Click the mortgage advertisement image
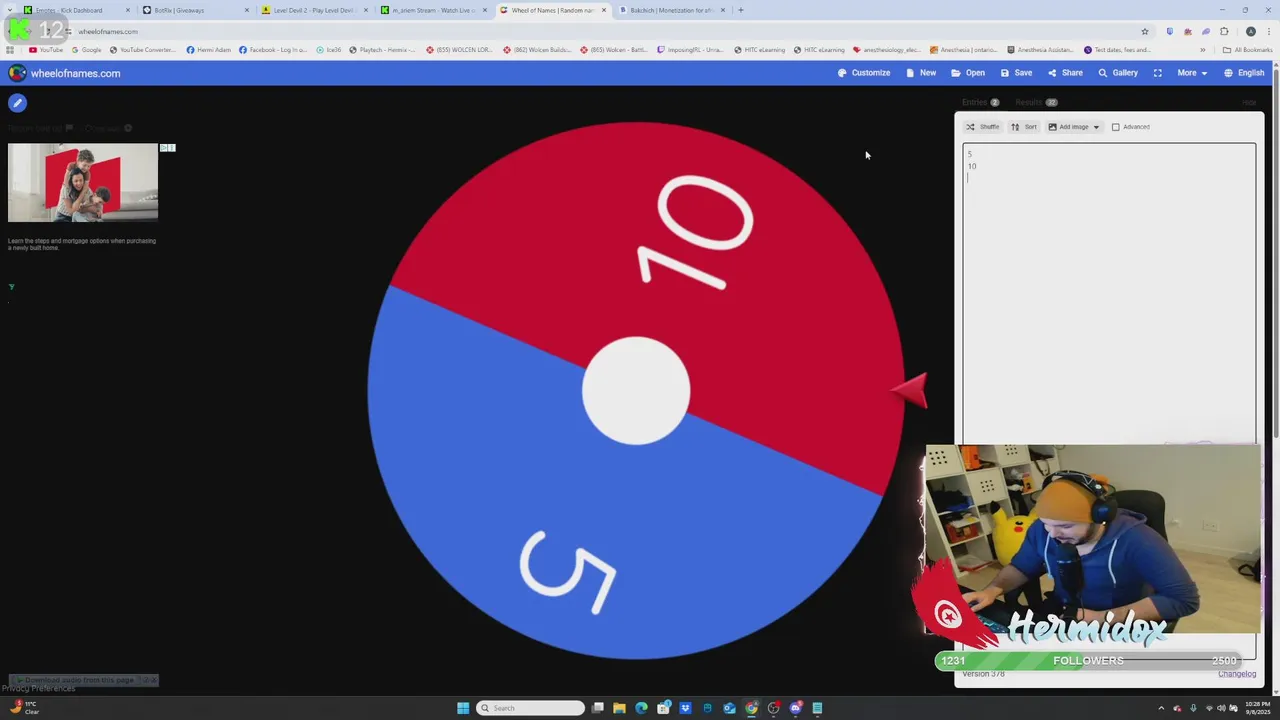Image resolution: width=1280 pixels, height=720 pixels. (x=83, y=183)
